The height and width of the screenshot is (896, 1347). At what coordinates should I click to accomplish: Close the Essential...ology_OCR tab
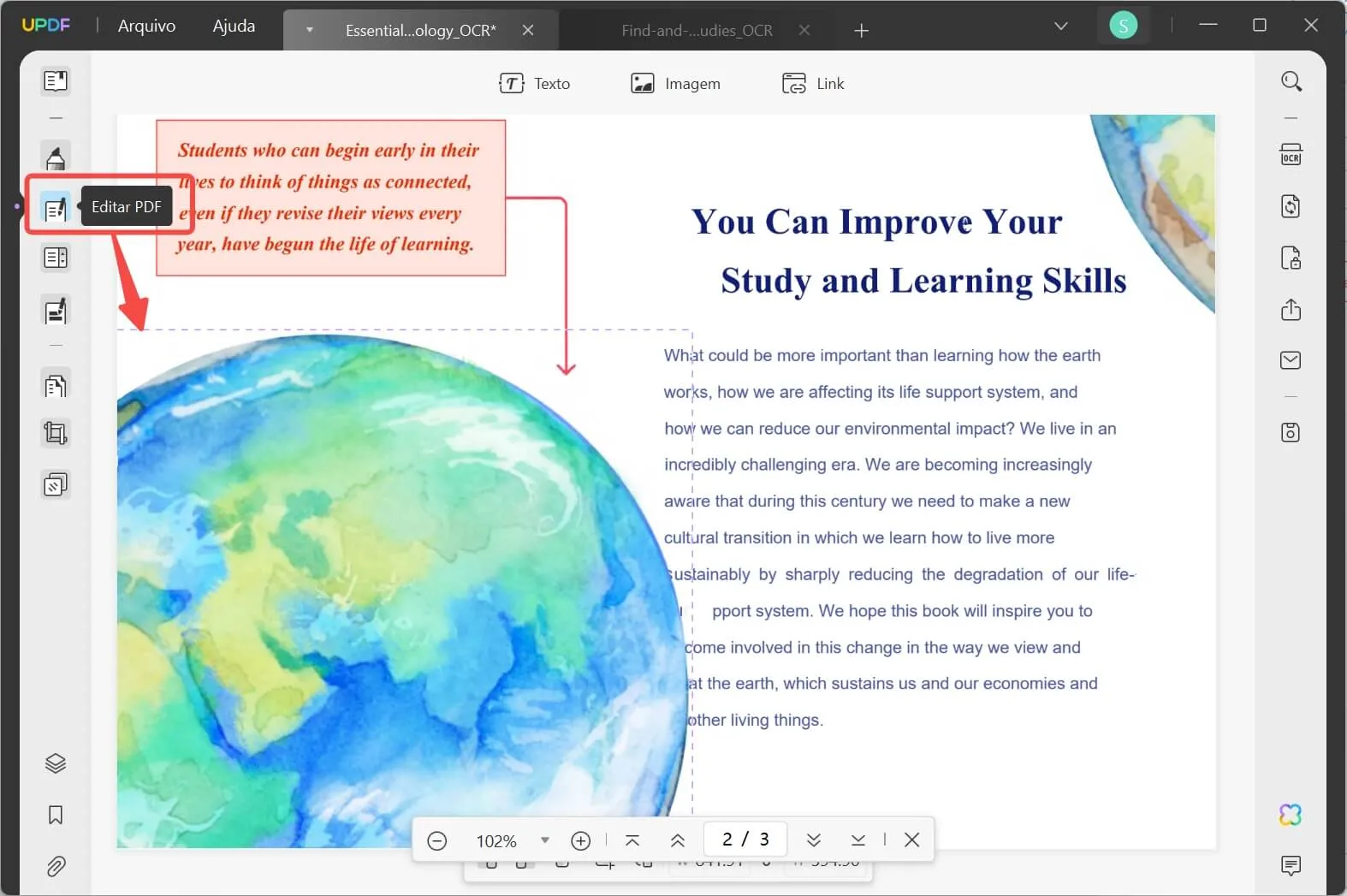(x=528, y=30)
